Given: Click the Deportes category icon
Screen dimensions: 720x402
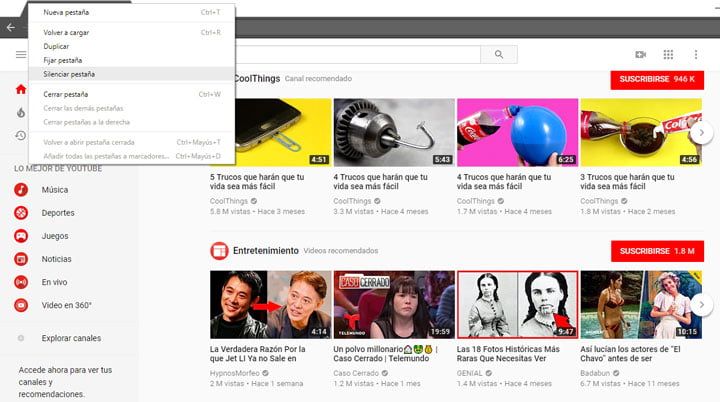Looking at the screenshot, I should (21, 213).
